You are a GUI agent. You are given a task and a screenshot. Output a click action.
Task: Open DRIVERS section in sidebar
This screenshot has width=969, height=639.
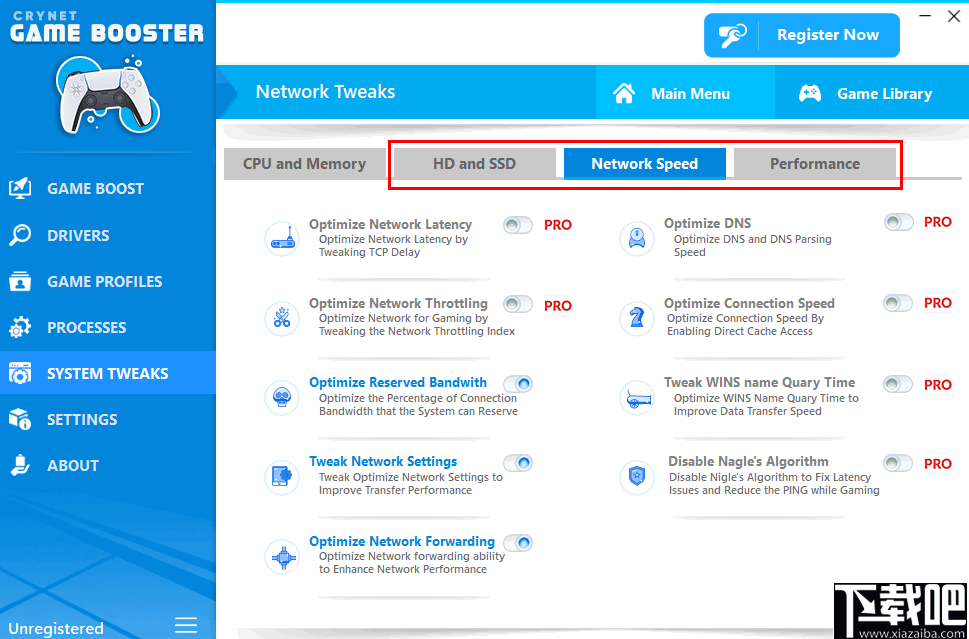point(108,235)
